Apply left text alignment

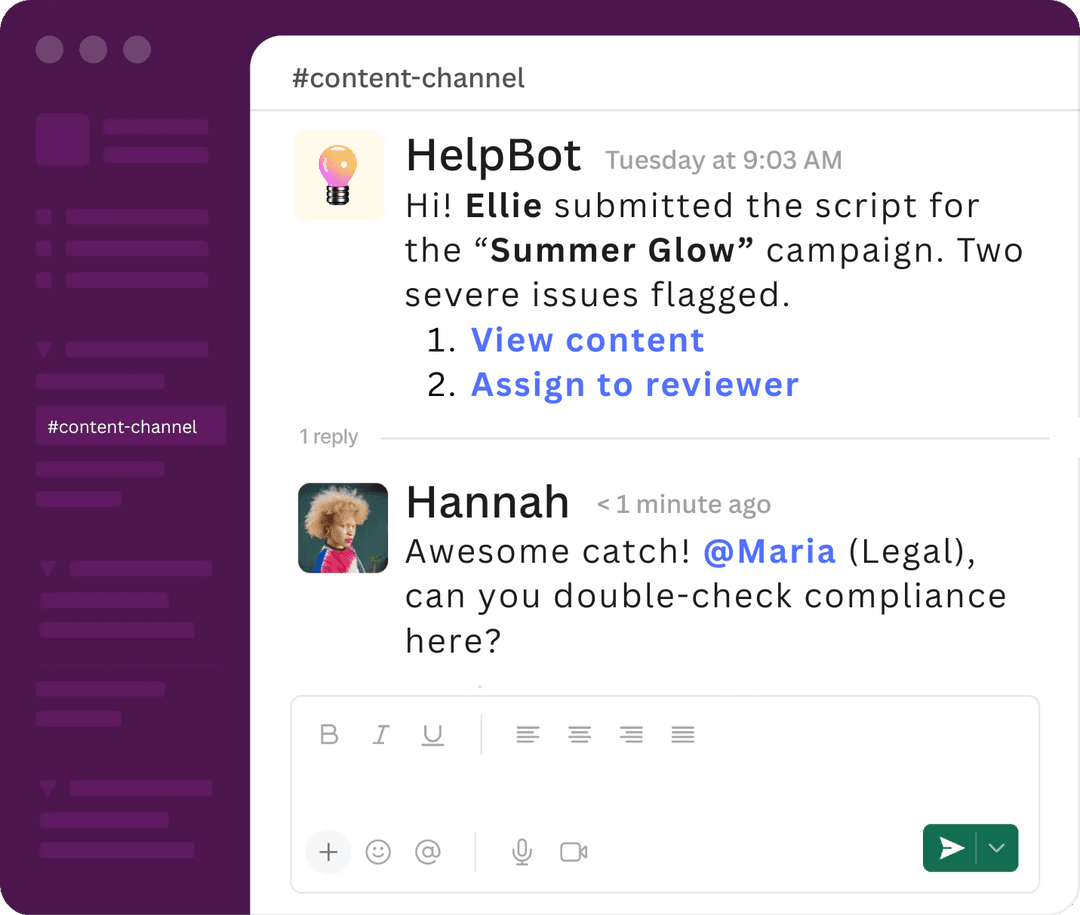click(x=528, y=735)
